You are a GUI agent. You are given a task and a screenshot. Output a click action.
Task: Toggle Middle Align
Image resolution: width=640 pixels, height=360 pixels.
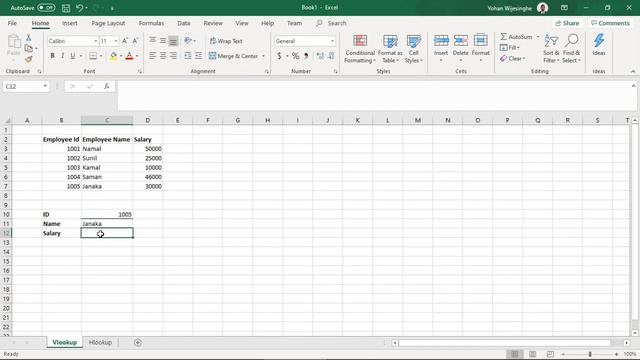[163, 40]
